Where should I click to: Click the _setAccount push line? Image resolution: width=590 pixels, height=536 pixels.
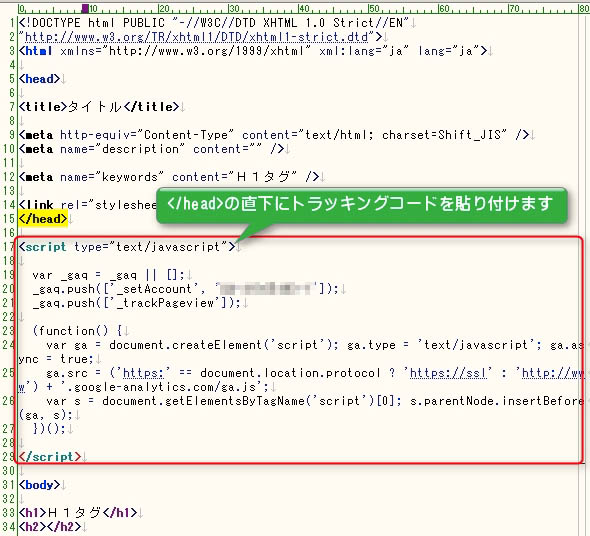(x=186, y=289)
